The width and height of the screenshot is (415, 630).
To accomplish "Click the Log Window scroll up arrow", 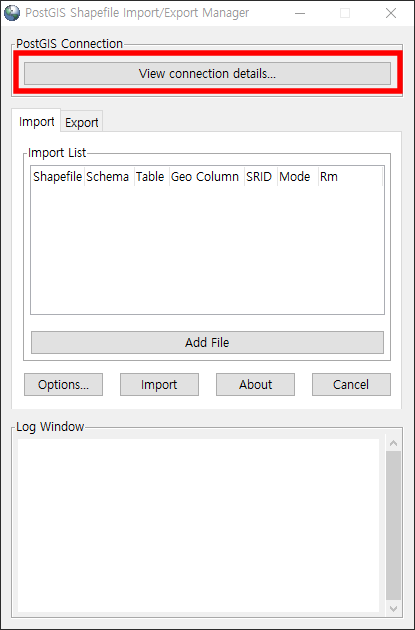I will point(394,444).
